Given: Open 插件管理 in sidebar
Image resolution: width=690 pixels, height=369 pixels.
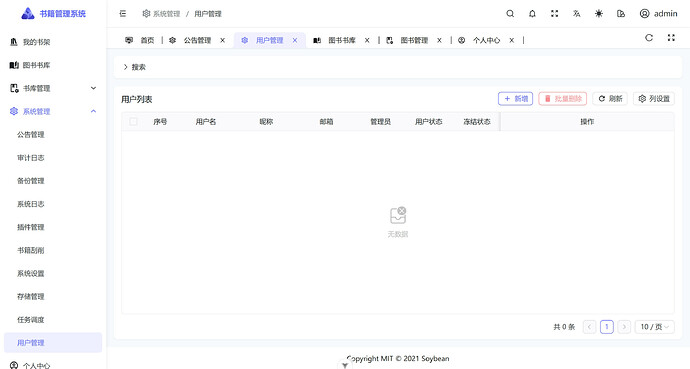Looking at the screenshot, I should (53, 227).
